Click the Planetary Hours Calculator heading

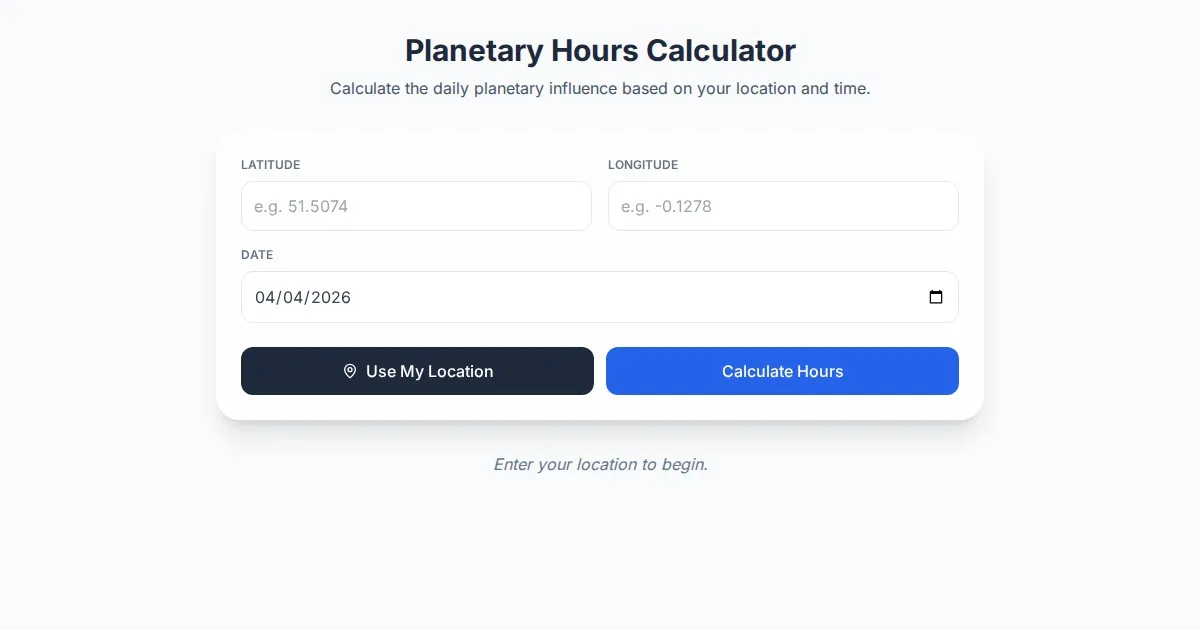[x=600, y=50]
